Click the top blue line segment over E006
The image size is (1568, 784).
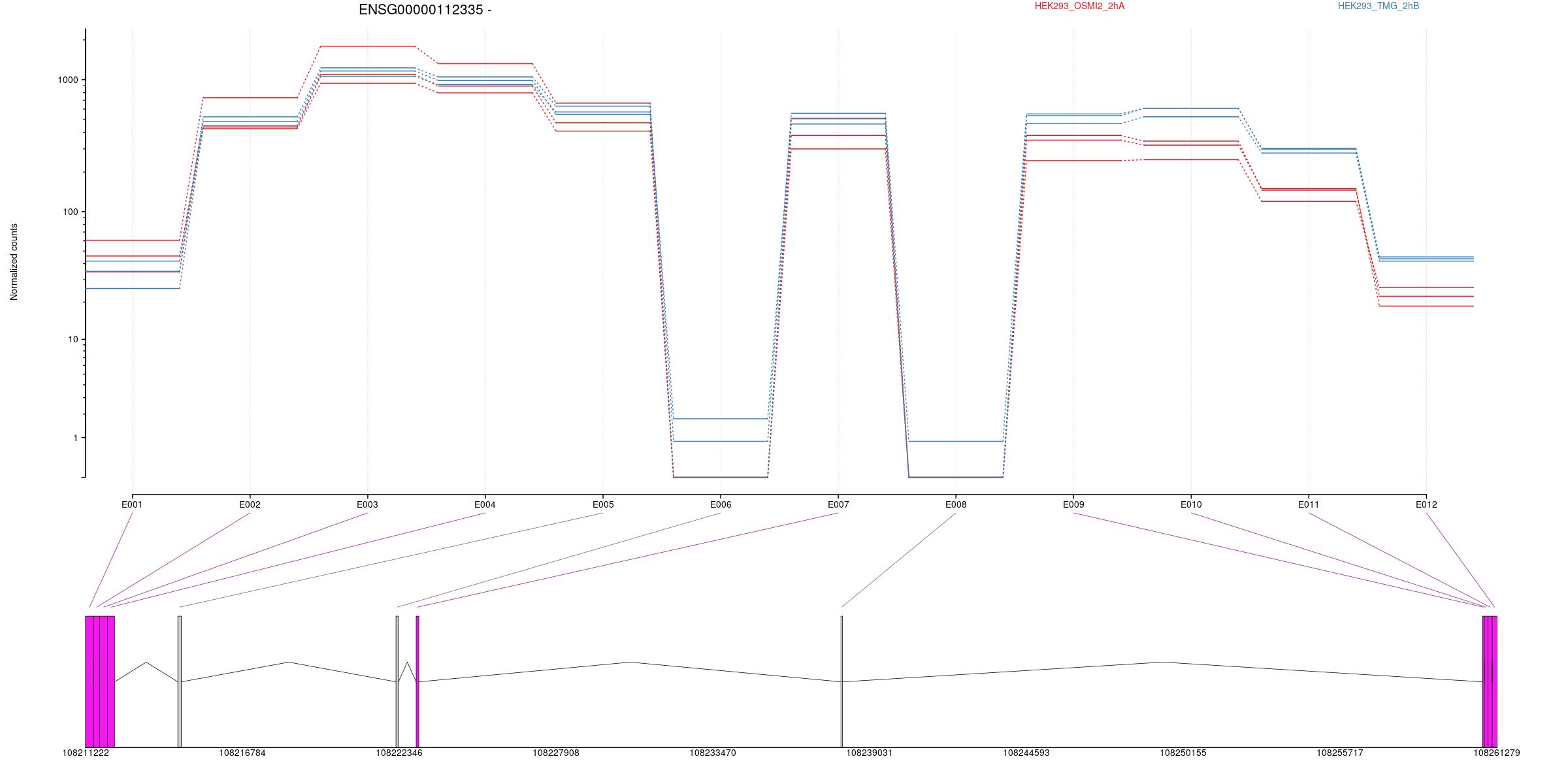721,419
